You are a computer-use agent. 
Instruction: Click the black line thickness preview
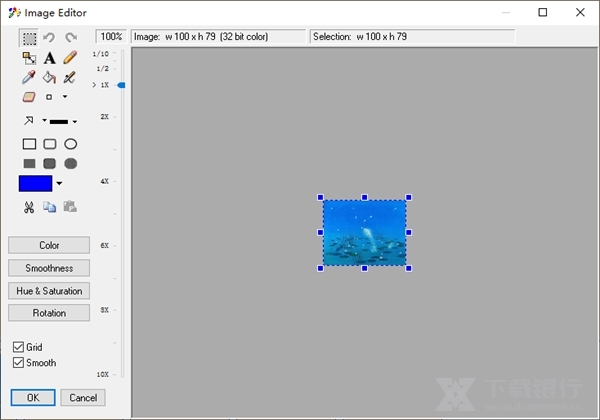pyautogui.click(x=59, y=122)
